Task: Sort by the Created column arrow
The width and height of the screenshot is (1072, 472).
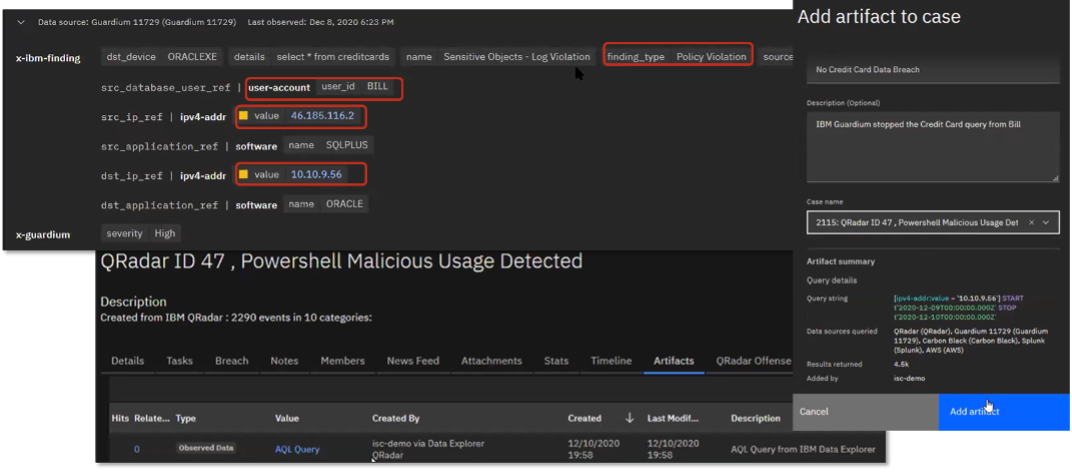Action: tap(629, 418)
